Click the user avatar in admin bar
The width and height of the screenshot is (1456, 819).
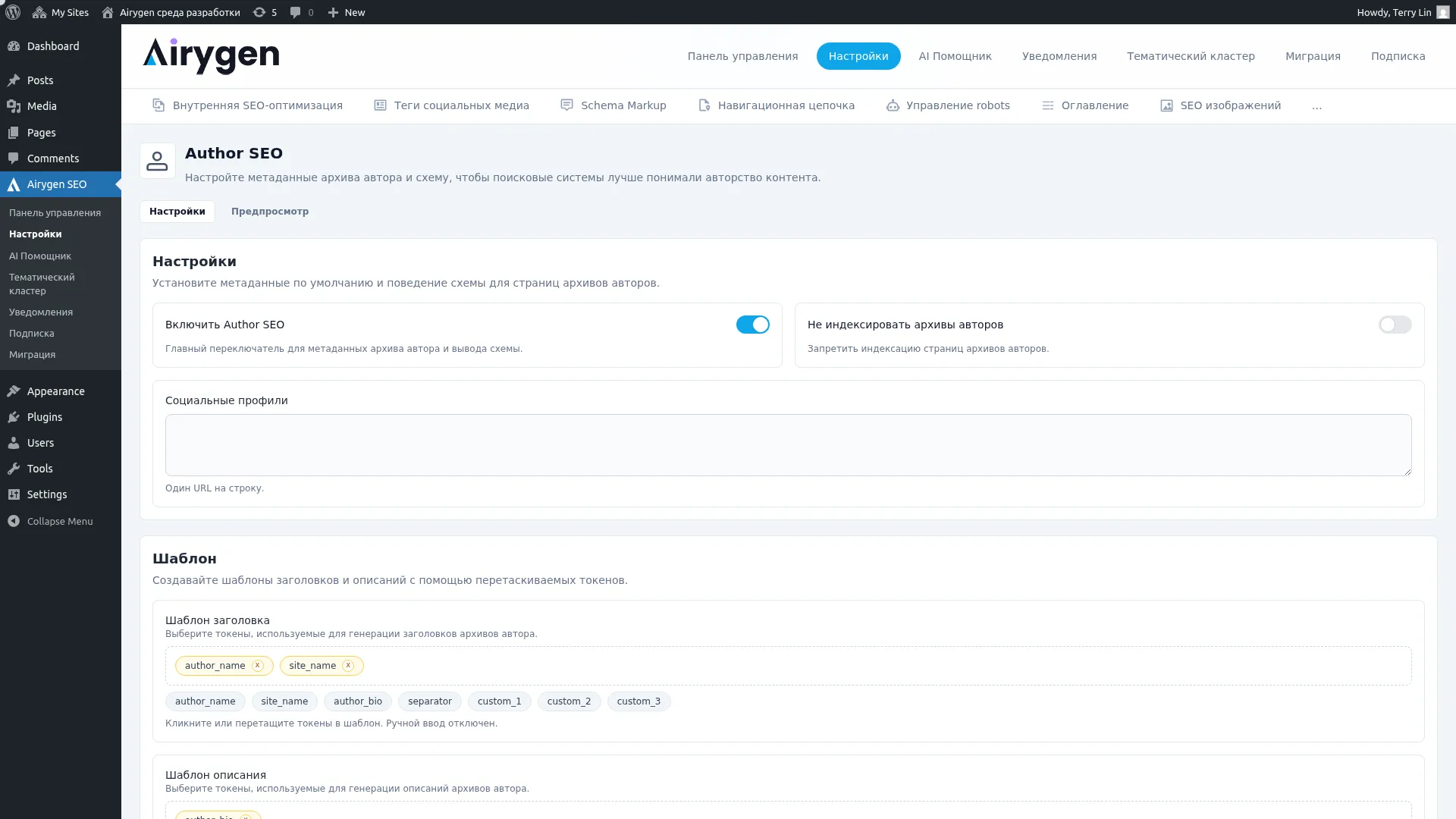(1443, 12)
